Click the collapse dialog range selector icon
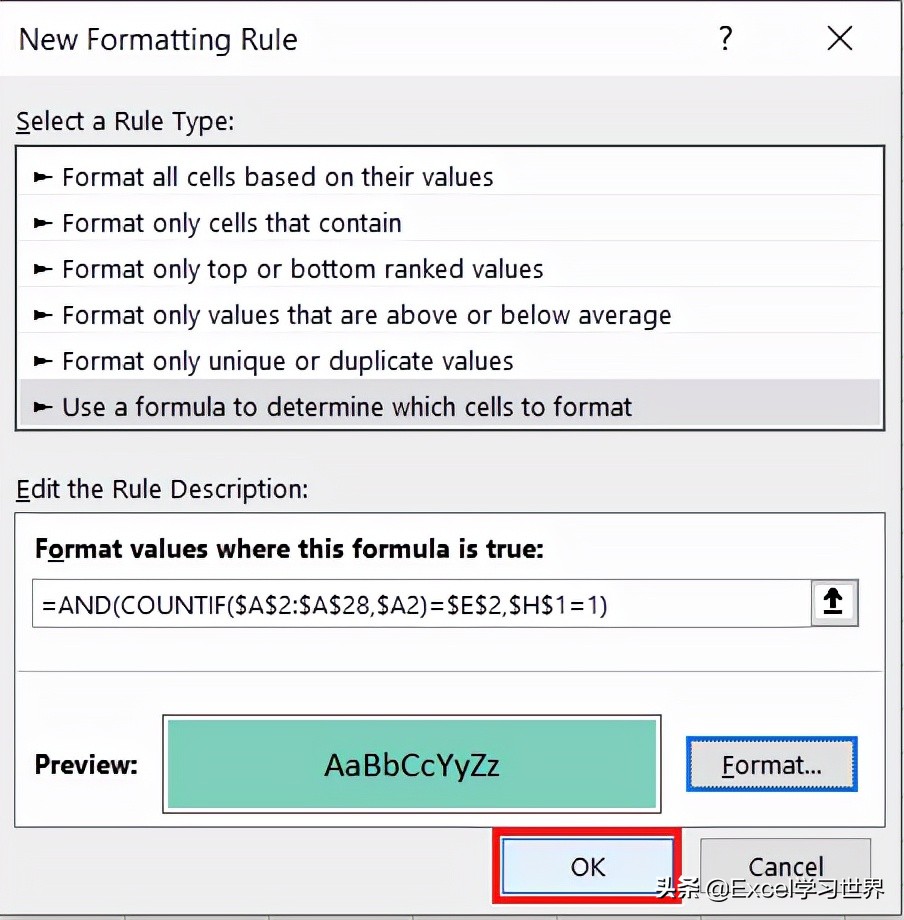The image size is (904, 920). [833, 601]
